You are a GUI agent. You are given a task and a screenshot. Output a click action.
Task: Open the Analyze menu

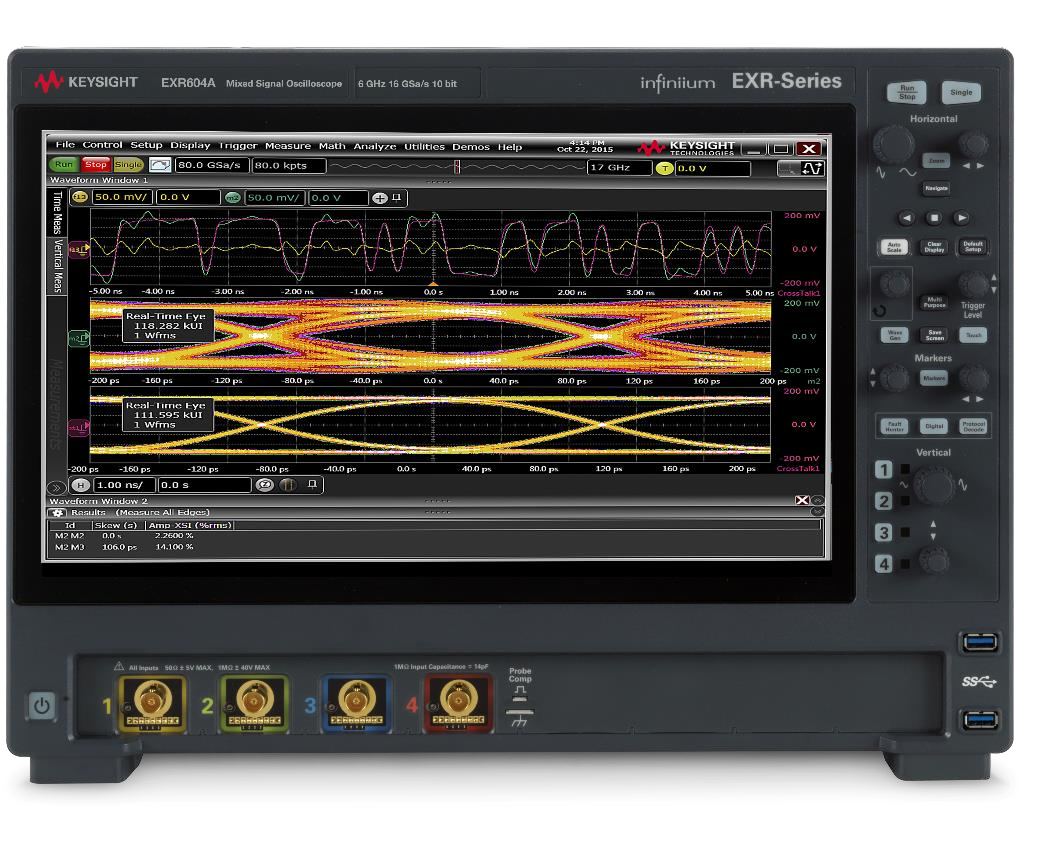tap(375, 146)
